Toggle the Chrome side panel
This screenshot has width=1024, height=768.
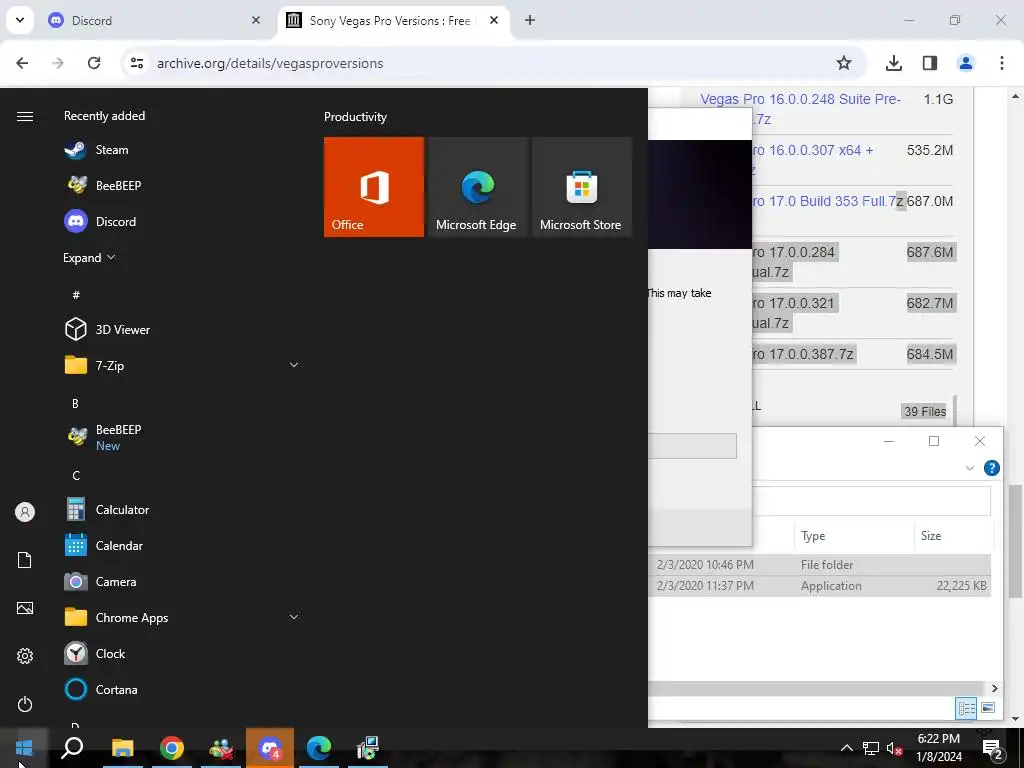(930, 63)
